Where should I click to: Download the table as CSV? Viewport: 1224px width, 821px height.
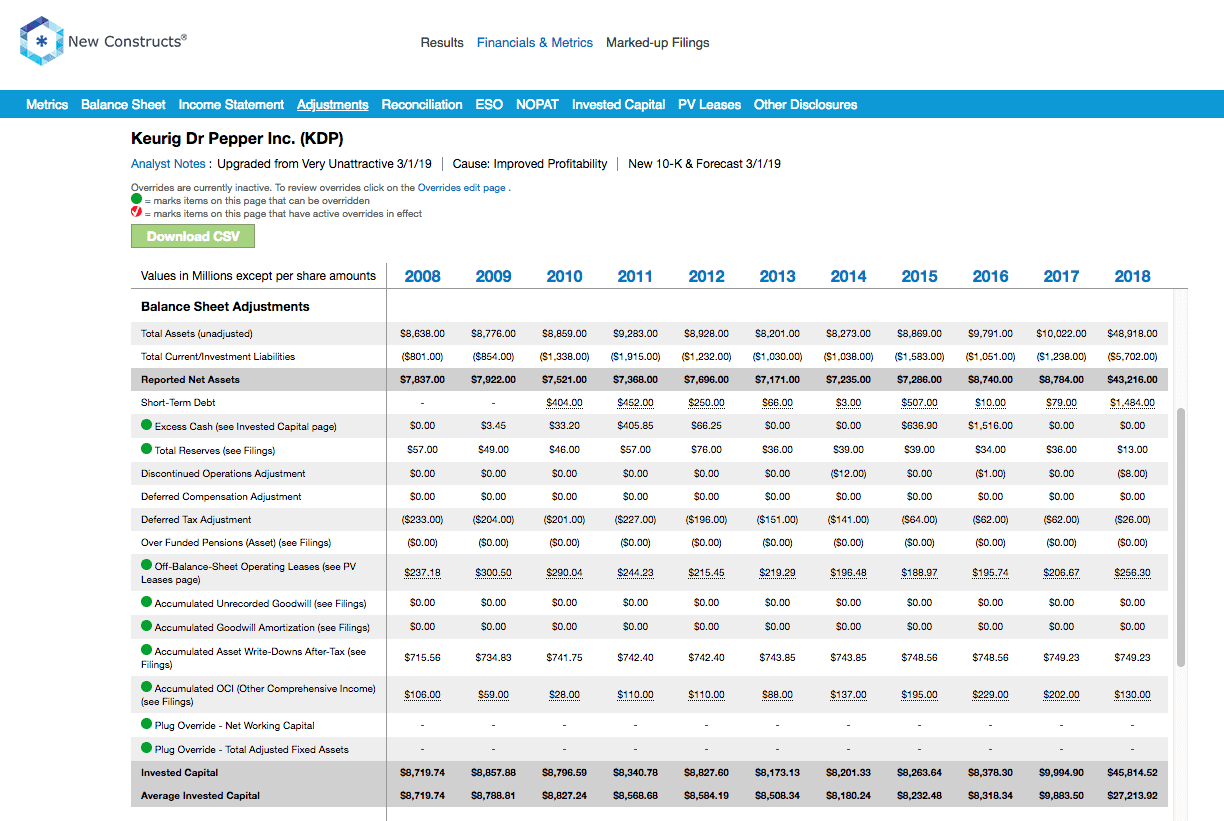click(x=193, y=236)
